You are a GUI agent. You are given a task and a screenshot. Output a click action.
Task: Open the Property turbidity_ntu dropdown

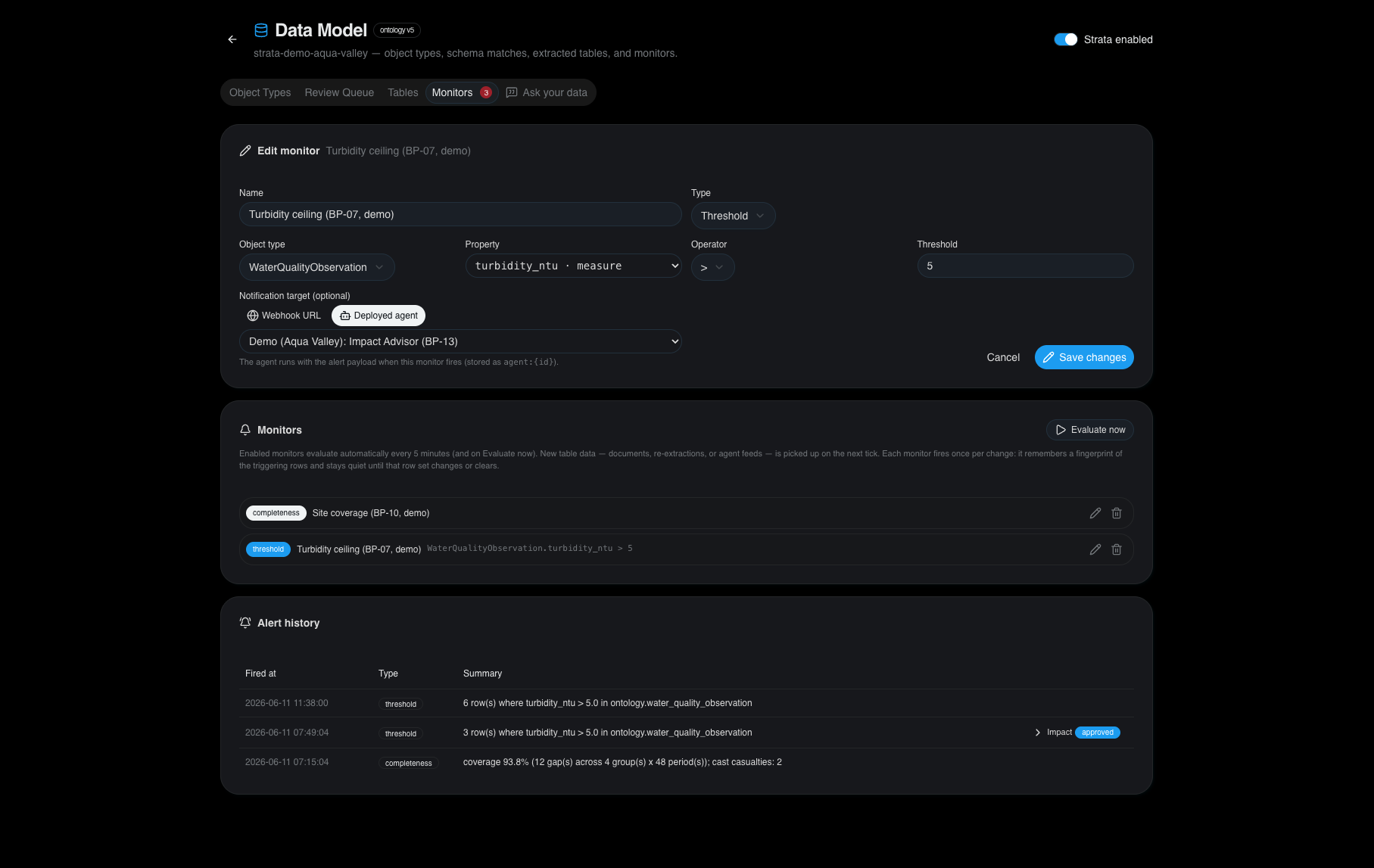tap(573, 266)
